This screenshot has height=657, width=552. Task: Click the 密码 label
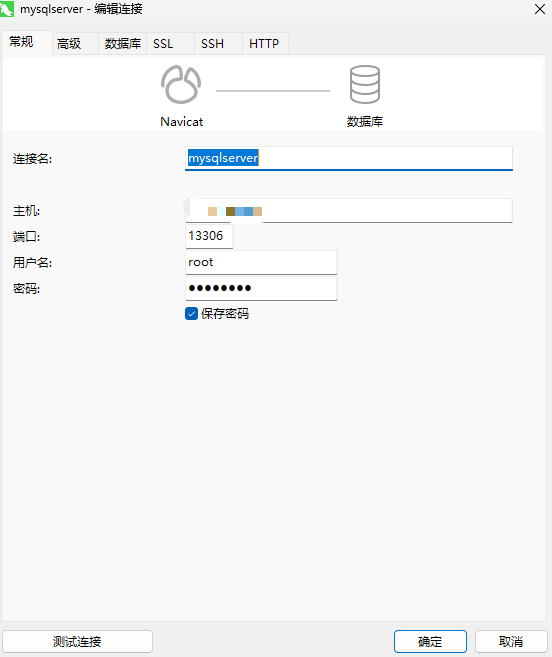tap(26, 289)
